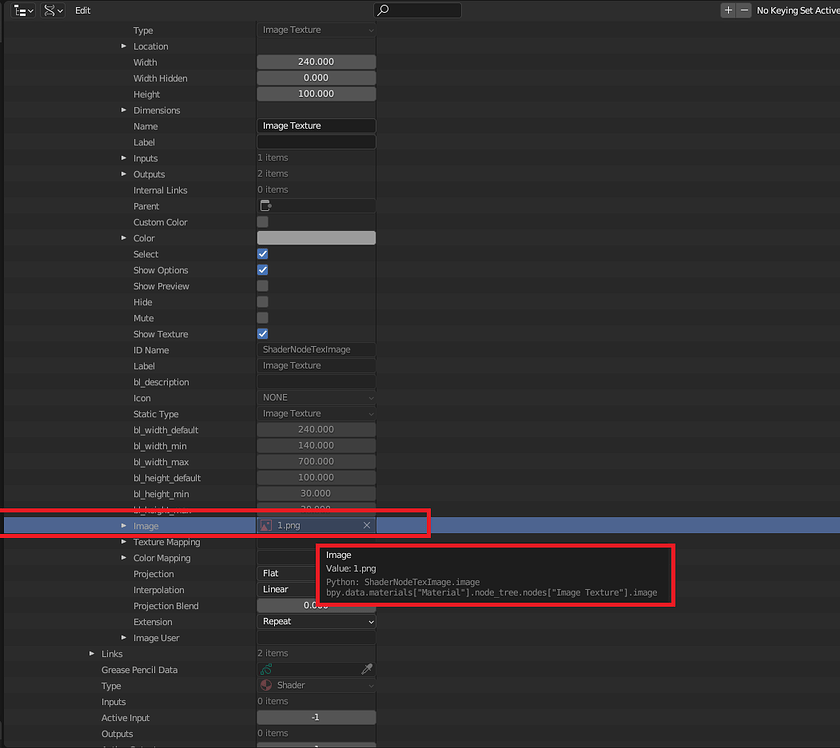Viewport: 840px width, 748px height.
Task: Enable the Mute checkbox
Action: 262,318
